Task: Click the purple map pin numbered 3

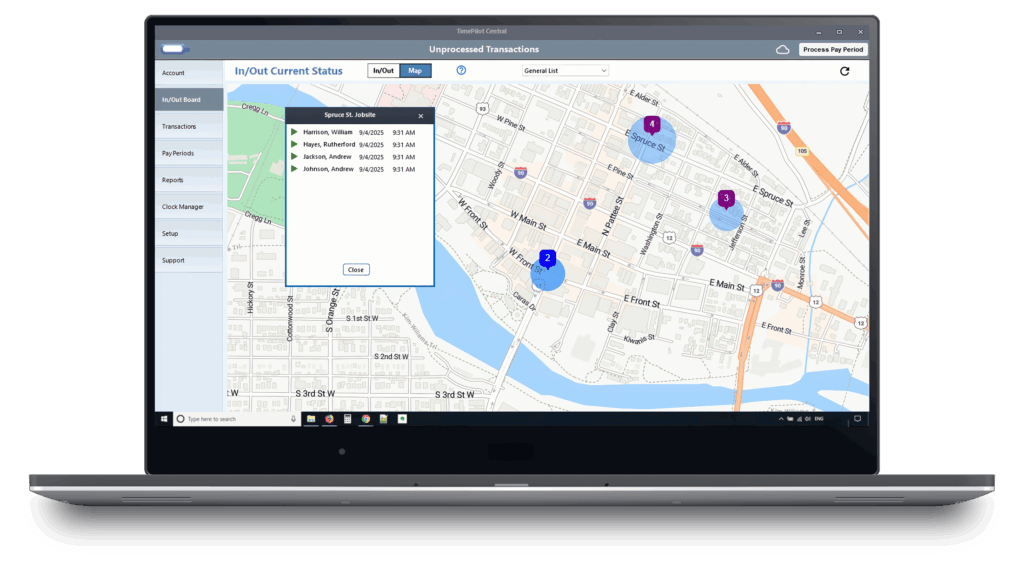Action: coord(726,198)
